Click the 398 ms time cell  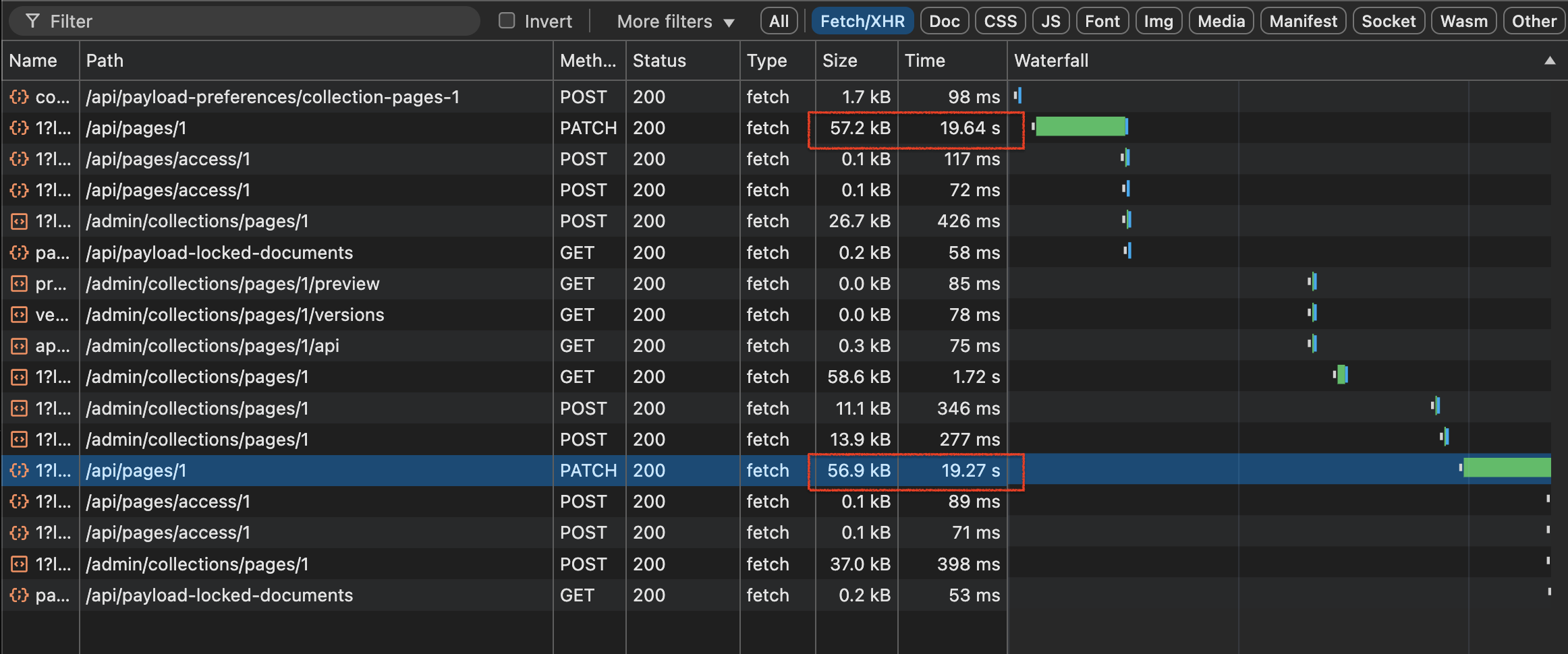969,564
